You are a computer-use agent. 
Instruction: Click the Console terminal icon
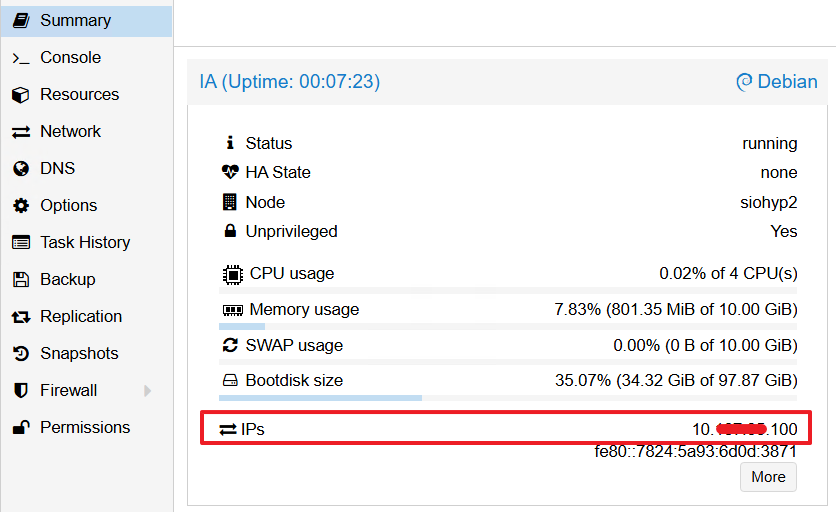[21, 58]
